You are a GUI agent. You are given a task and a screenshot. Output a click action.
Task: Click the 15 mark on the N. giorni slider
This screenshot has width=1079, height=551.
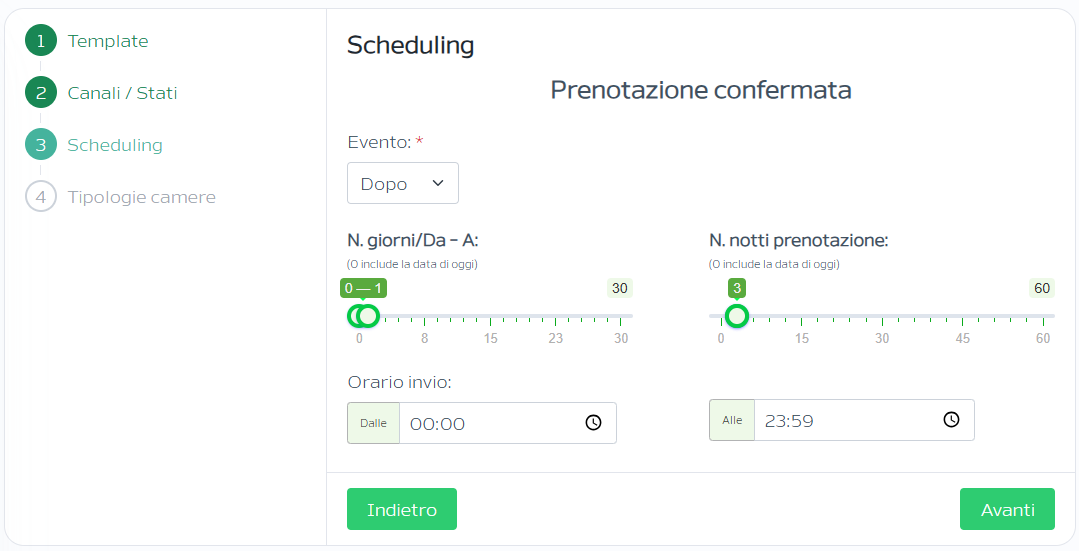coord(491,338)
